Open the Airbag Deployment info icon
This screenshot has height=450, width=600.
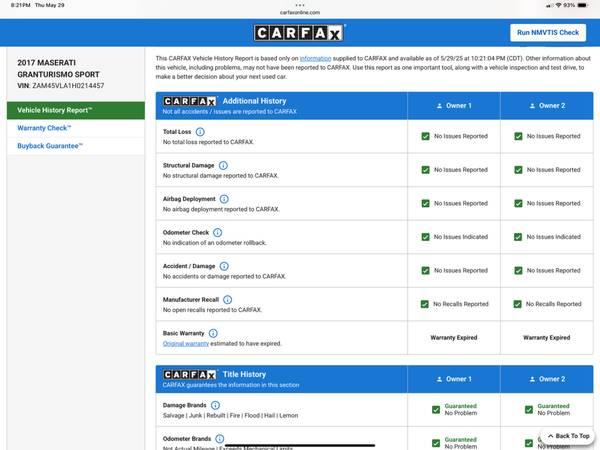224,199
